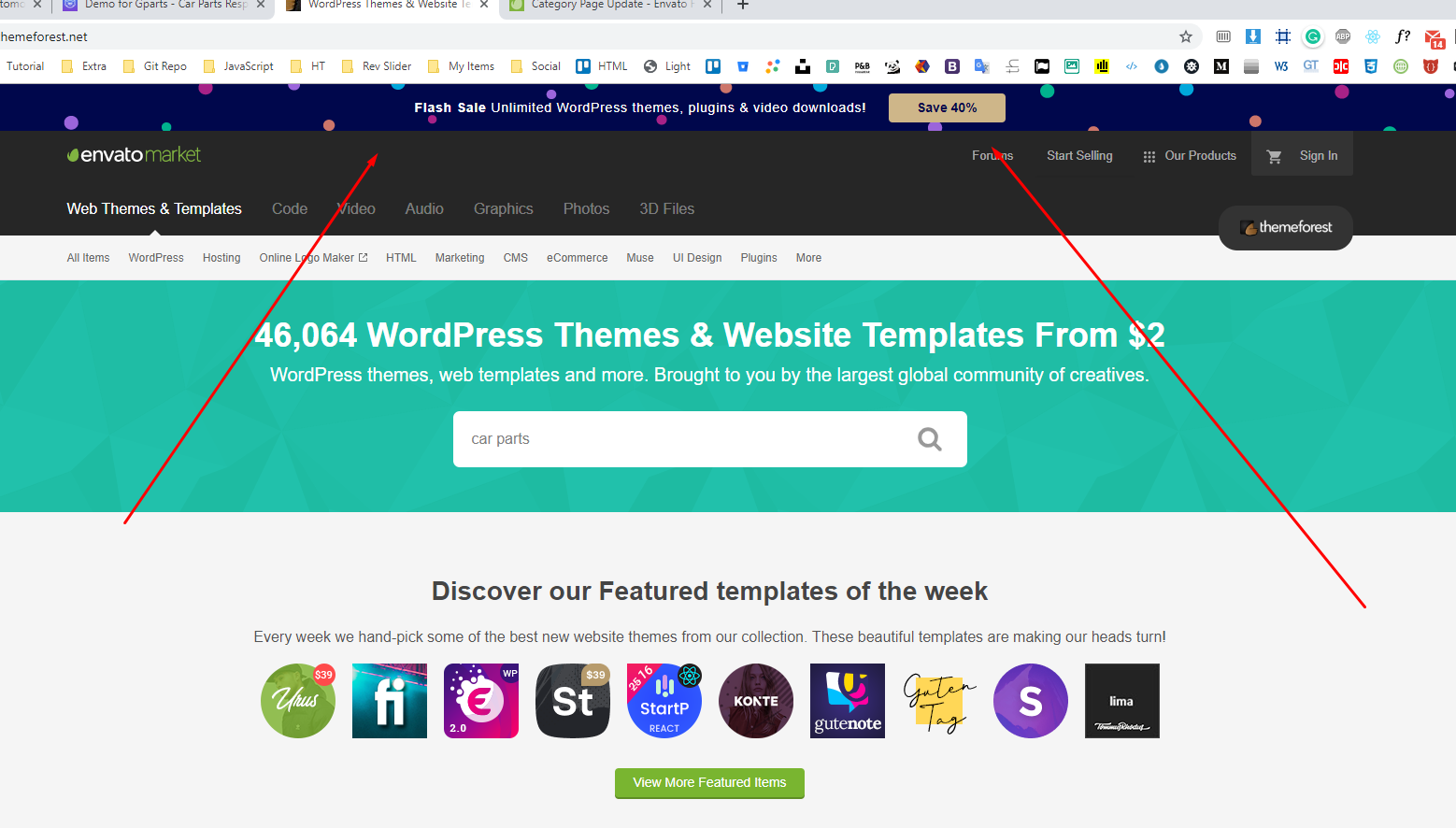Viewport: 1456px width, 828px height.
Task: Open the Tutorial bookmark folder
Action: click(25, 66)
